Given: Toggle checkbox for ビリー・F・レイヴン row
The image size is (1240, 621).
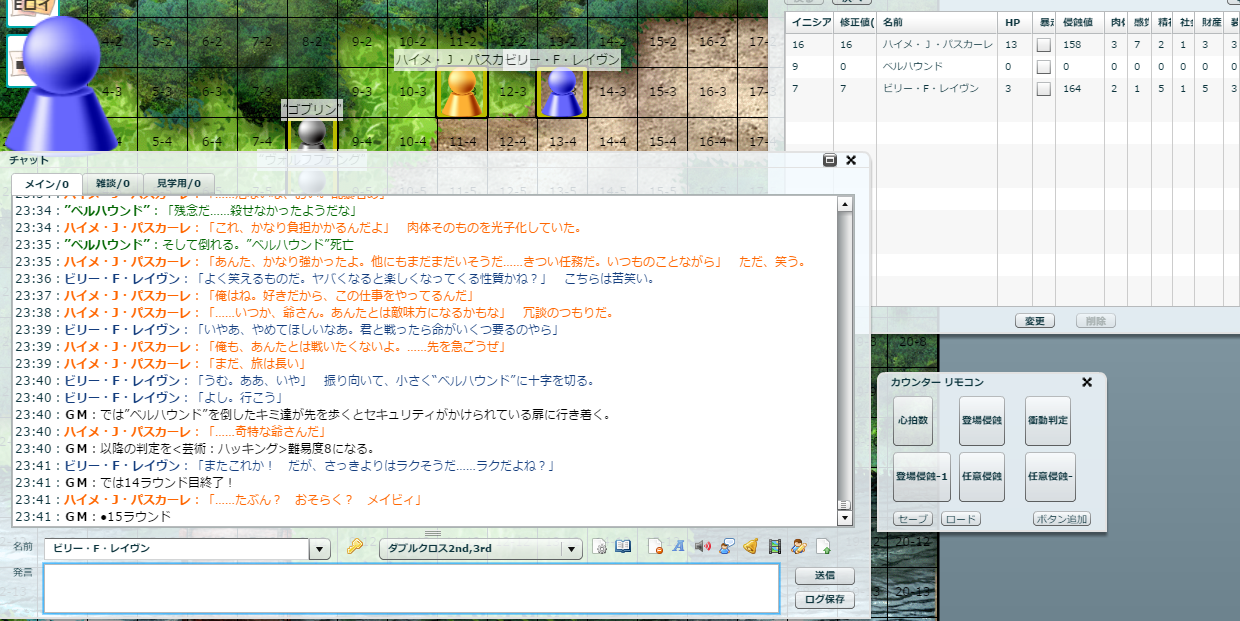Looking at the screenshot, I should tap(1043, 89).
